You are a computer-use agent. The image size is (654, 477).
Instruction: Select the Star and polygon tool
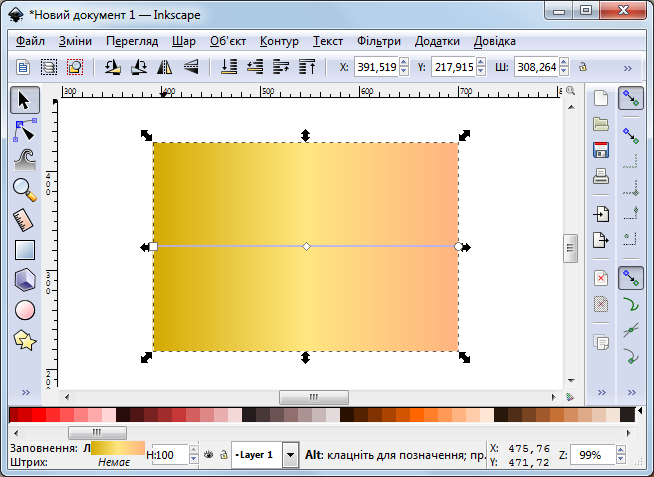pyautogui.click(x=25, y=340)
